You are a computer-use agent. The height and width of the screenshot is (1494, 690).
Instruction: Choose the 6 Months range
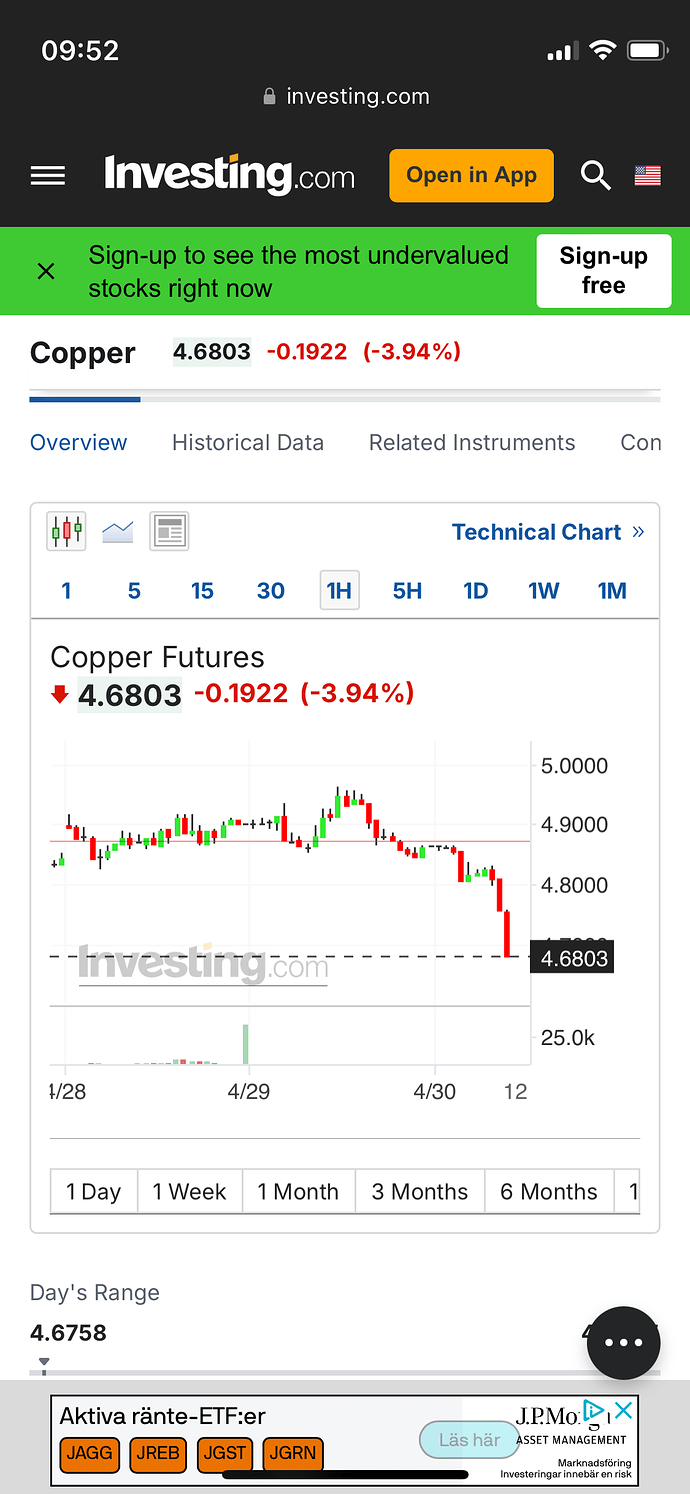click(x=549, y=1192)
